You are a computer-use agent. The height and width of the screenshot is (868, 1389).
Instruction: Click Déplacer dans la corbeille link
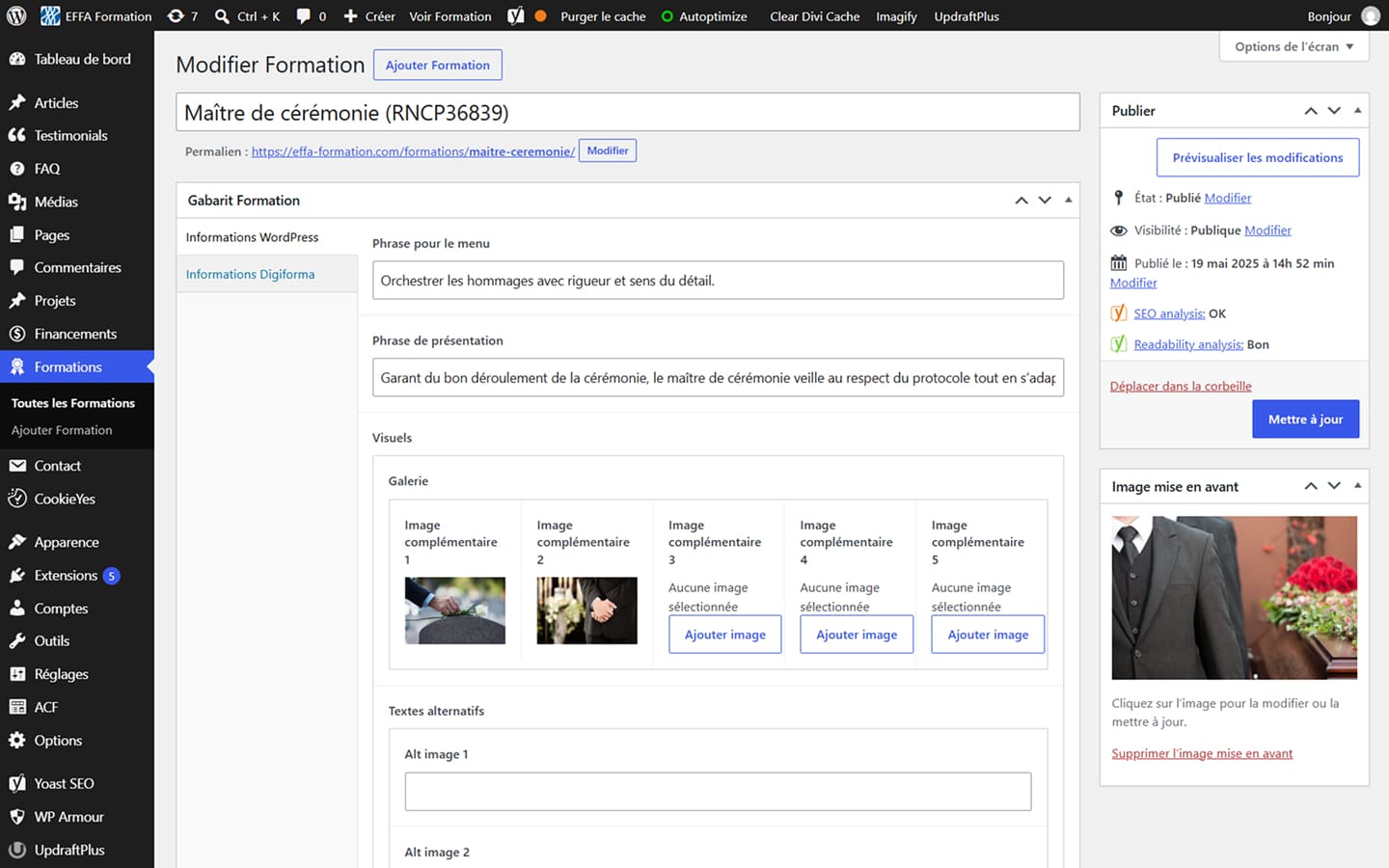(1181, 386)
